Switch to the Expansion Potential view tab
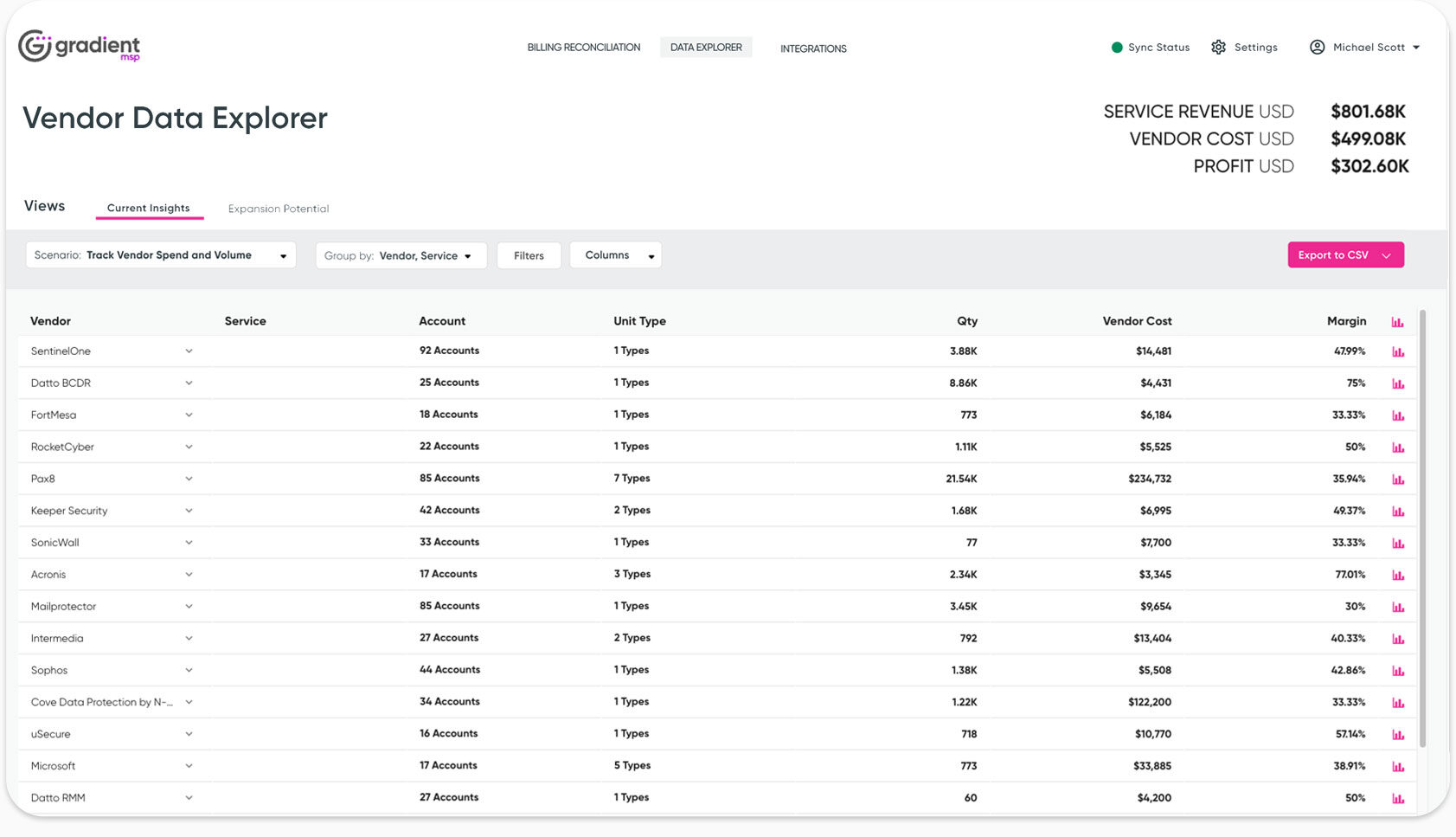This screenshot has height=837, width=1456. 278,209
